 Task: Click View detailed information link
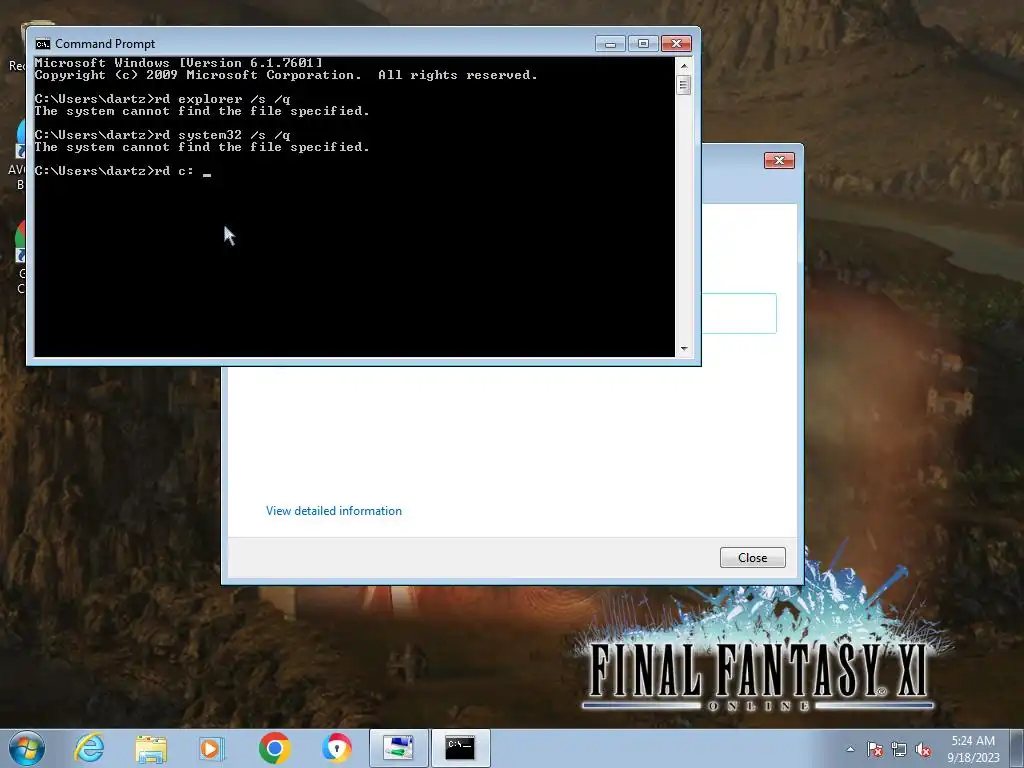click(x=334, y=511)
